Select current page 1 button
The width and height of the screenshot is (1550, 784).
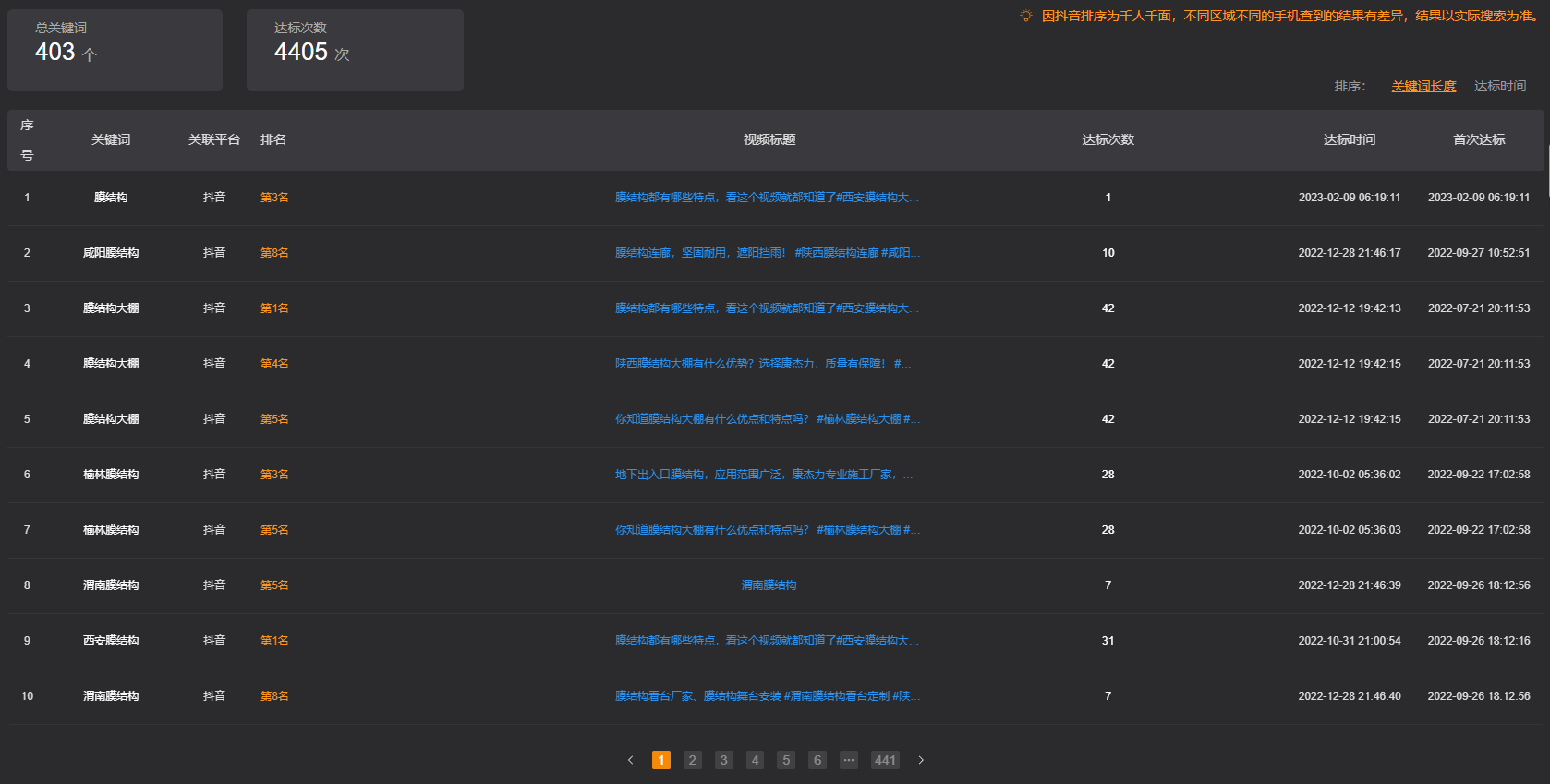tap(661, 760)
